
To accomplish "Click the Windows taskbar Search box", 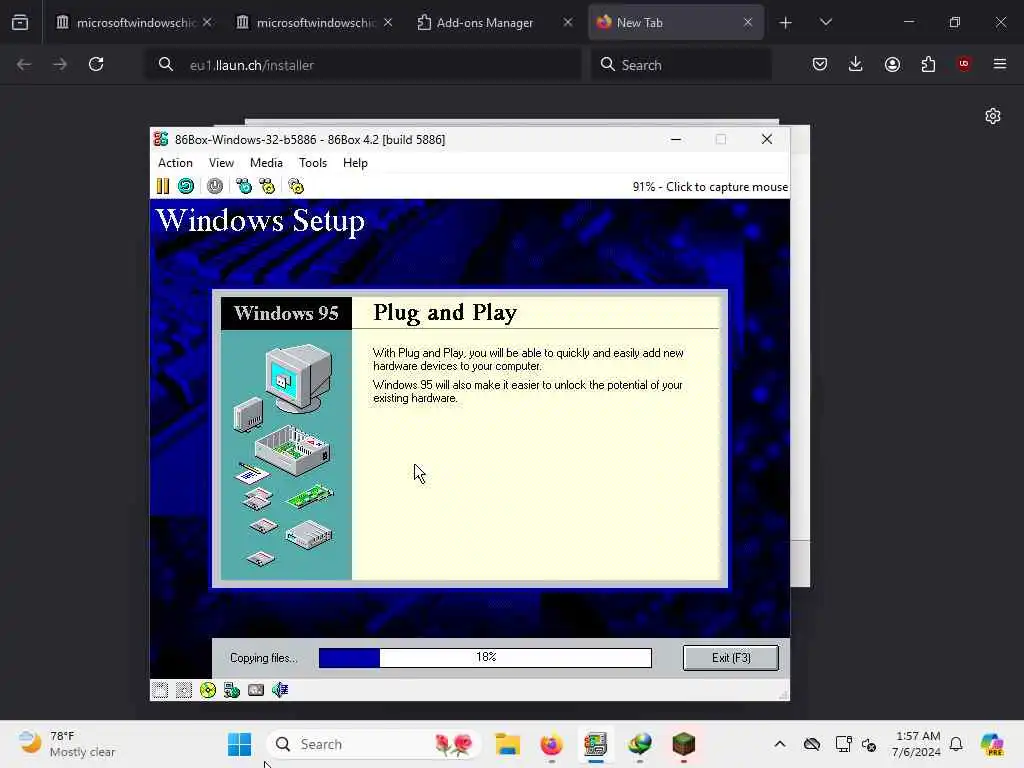I will coord(374,744).
